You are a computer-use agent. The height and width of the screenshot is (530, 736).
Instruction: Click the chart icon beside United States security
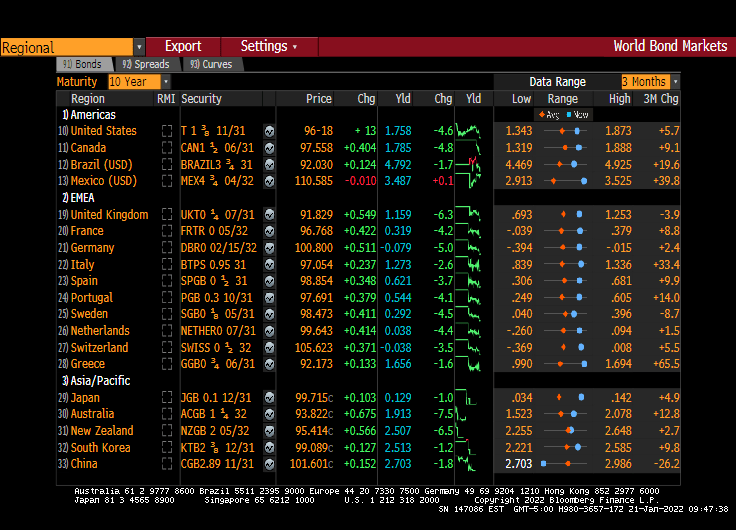point(269,131)
